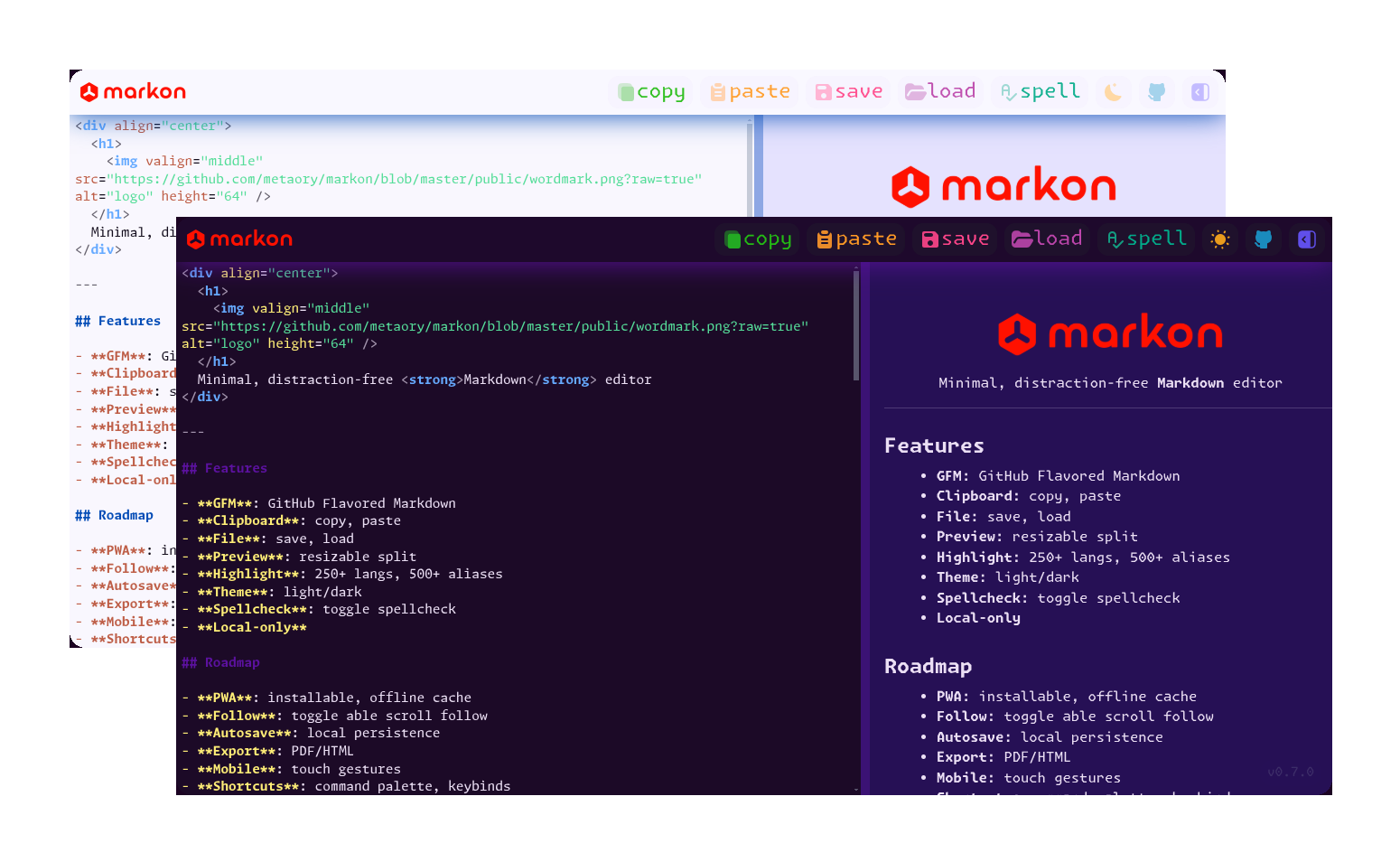
Task: Click markon logo in dark window header
Action: 239,239
